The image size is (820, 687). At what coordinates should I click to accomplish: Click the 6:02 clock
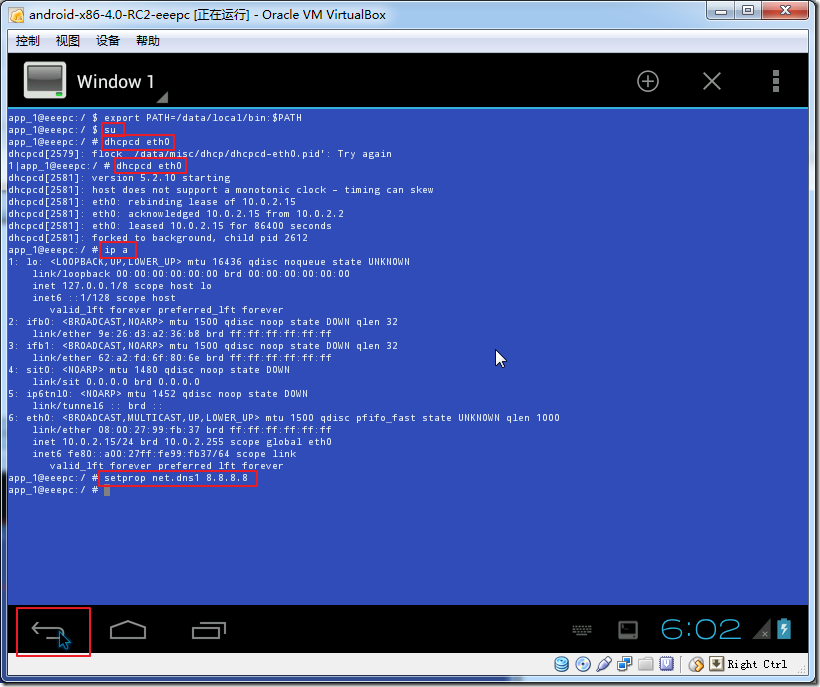click(701, 629)
